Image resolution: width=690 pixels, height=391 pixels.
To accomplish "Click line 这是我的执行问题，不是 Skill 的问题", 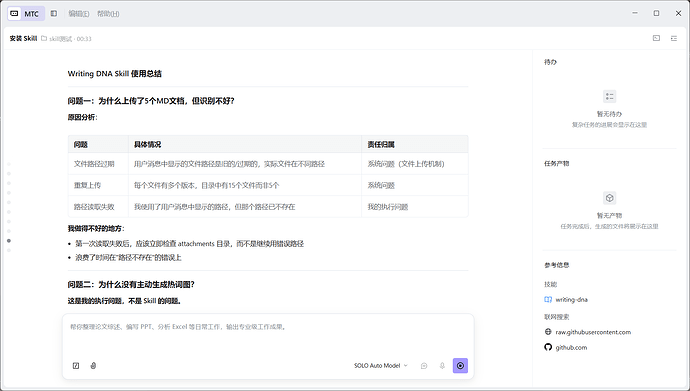I will tap(124, 301).
